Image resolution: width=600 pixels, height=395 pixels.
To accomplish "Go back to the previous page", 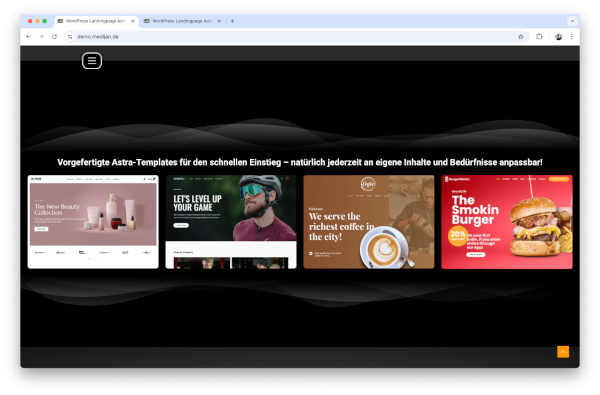I will 28,37.
